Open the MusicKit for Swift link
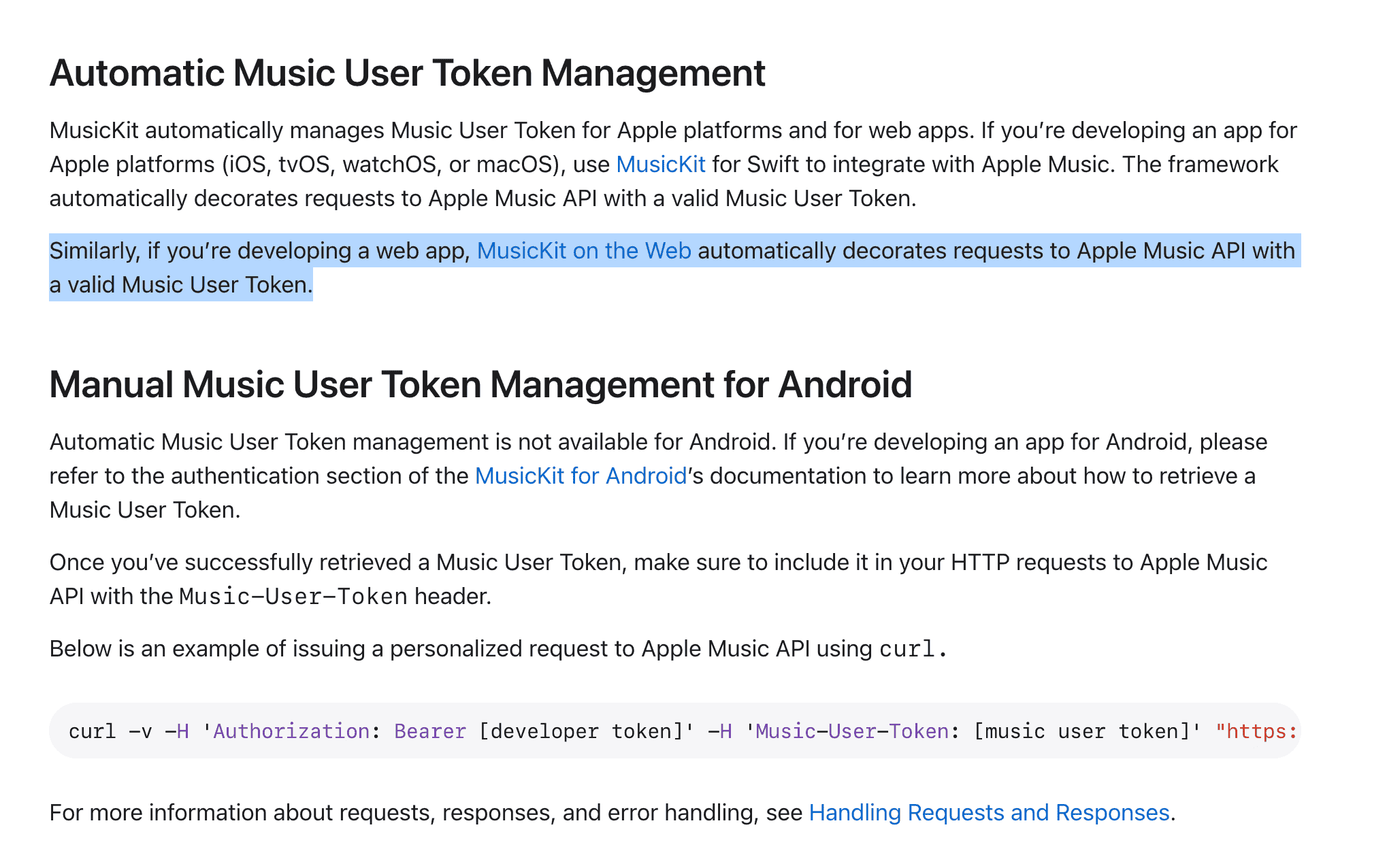The image size is (1387, 868). [660, 165]
